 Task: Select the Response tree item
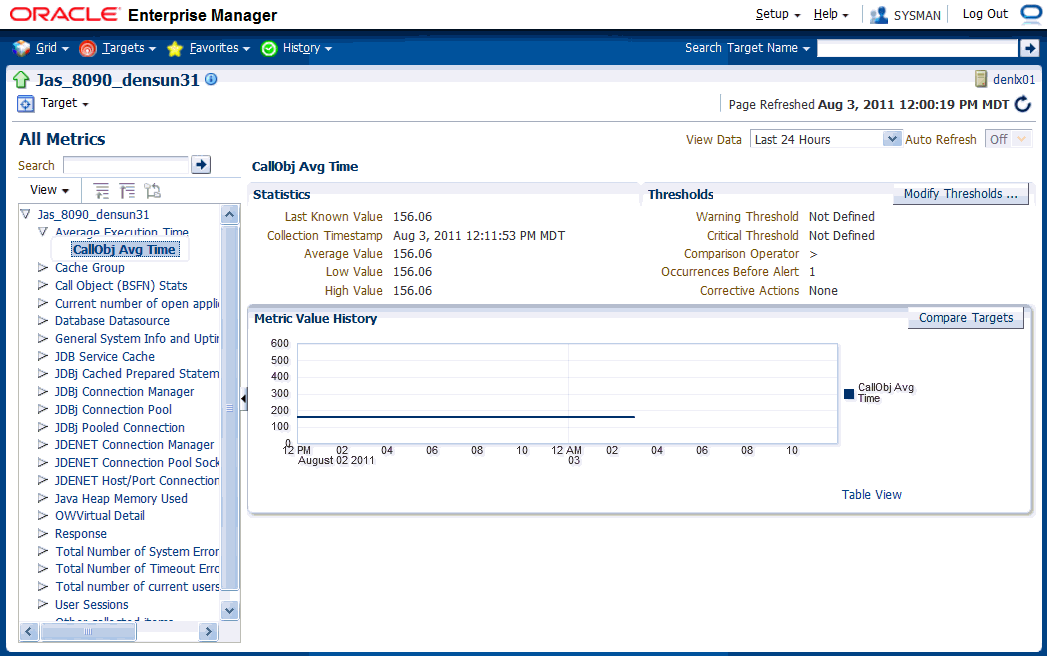point(81,534)
